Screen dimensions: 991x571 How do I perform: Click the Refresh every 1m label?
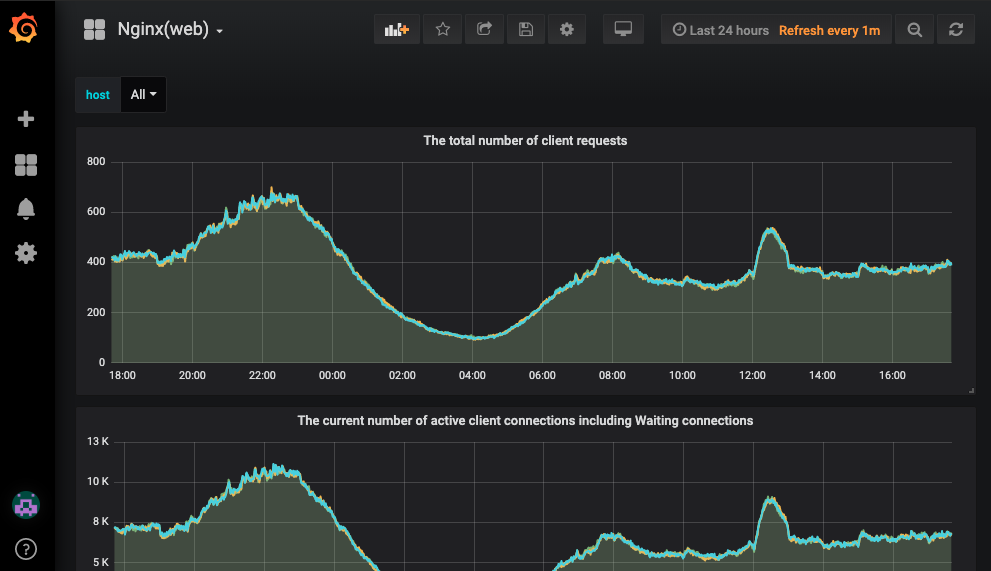[x=829, y=30]
